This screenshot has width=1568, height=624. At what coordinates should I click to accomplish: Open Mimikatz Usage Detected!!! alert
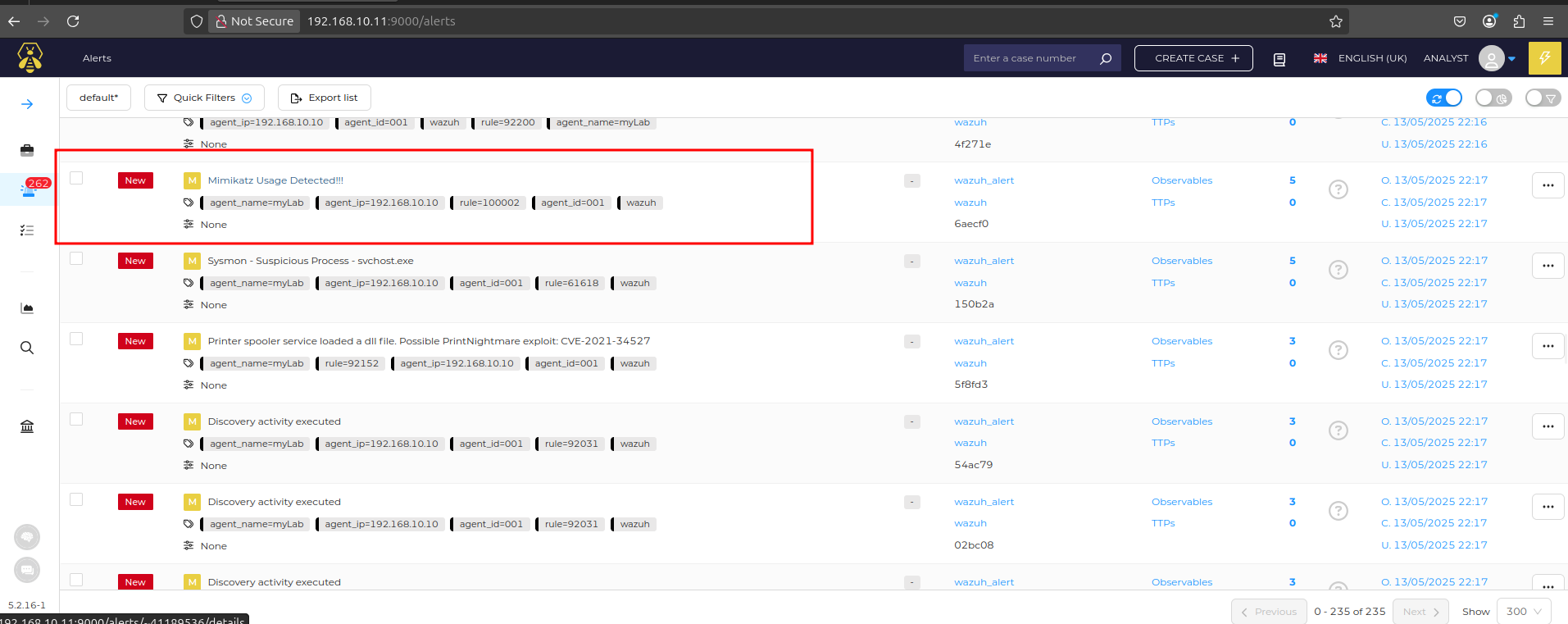[x=275, y=180]
